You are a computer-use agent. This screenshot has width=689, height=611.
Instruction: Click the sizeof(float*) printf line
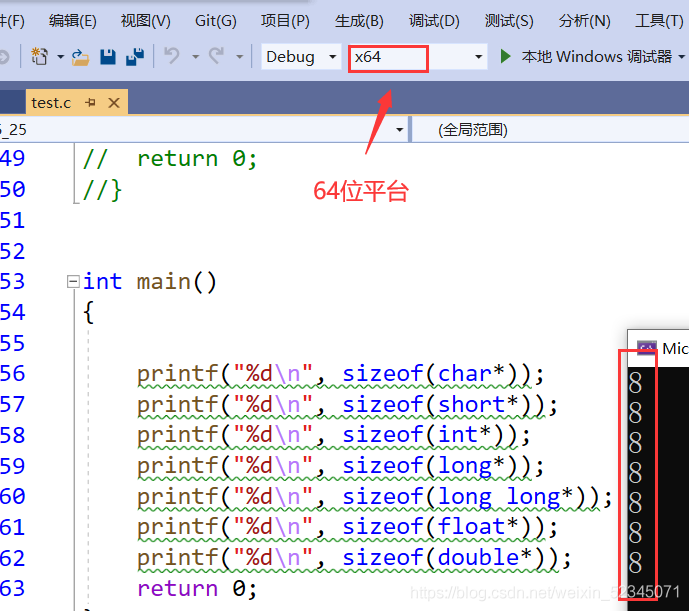pos(347,527)
